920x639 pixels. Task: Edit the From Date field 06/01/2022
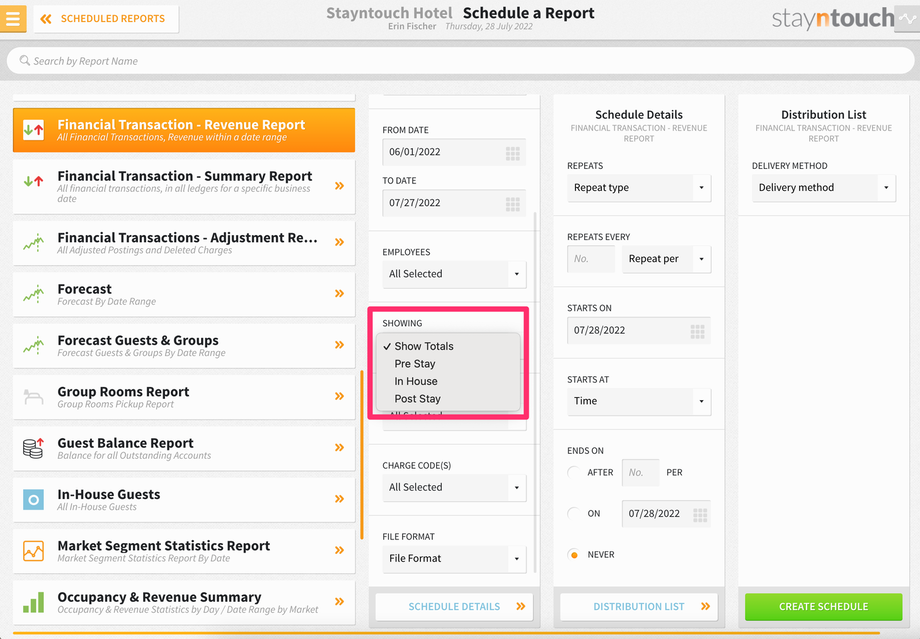point(454,152)
